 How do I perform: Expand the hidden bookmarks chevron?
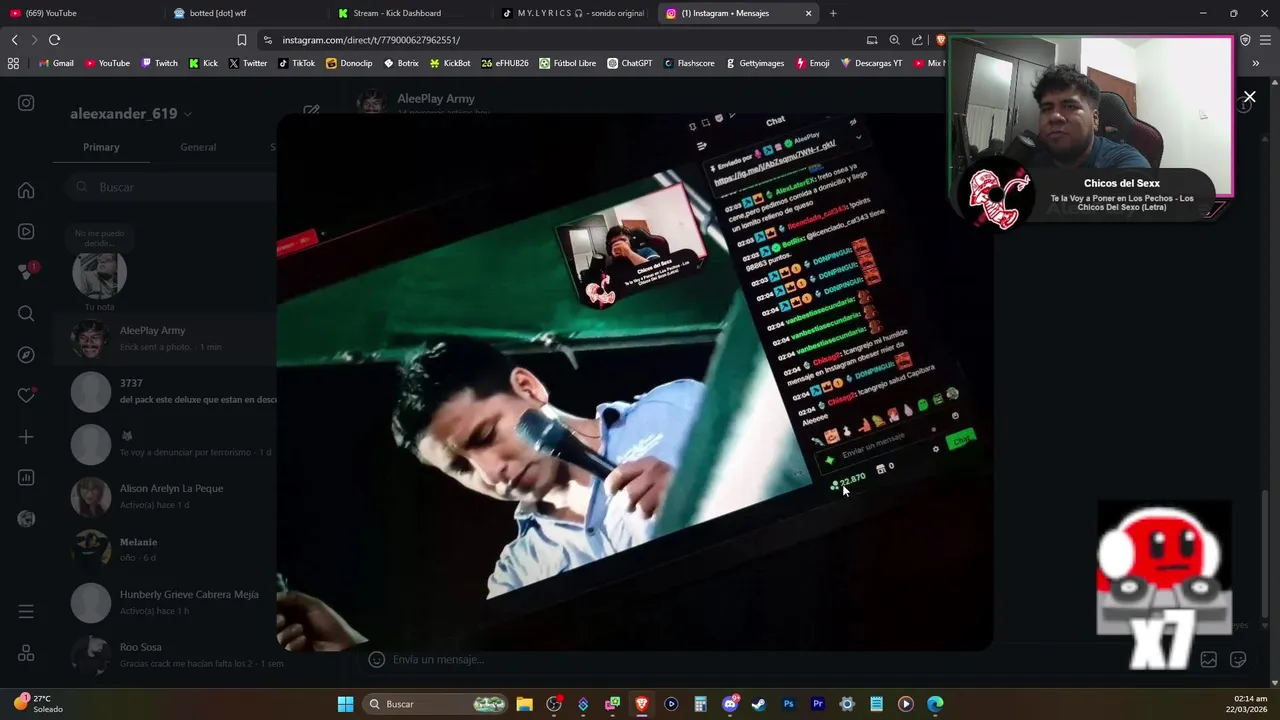[x=1255, y=63]
